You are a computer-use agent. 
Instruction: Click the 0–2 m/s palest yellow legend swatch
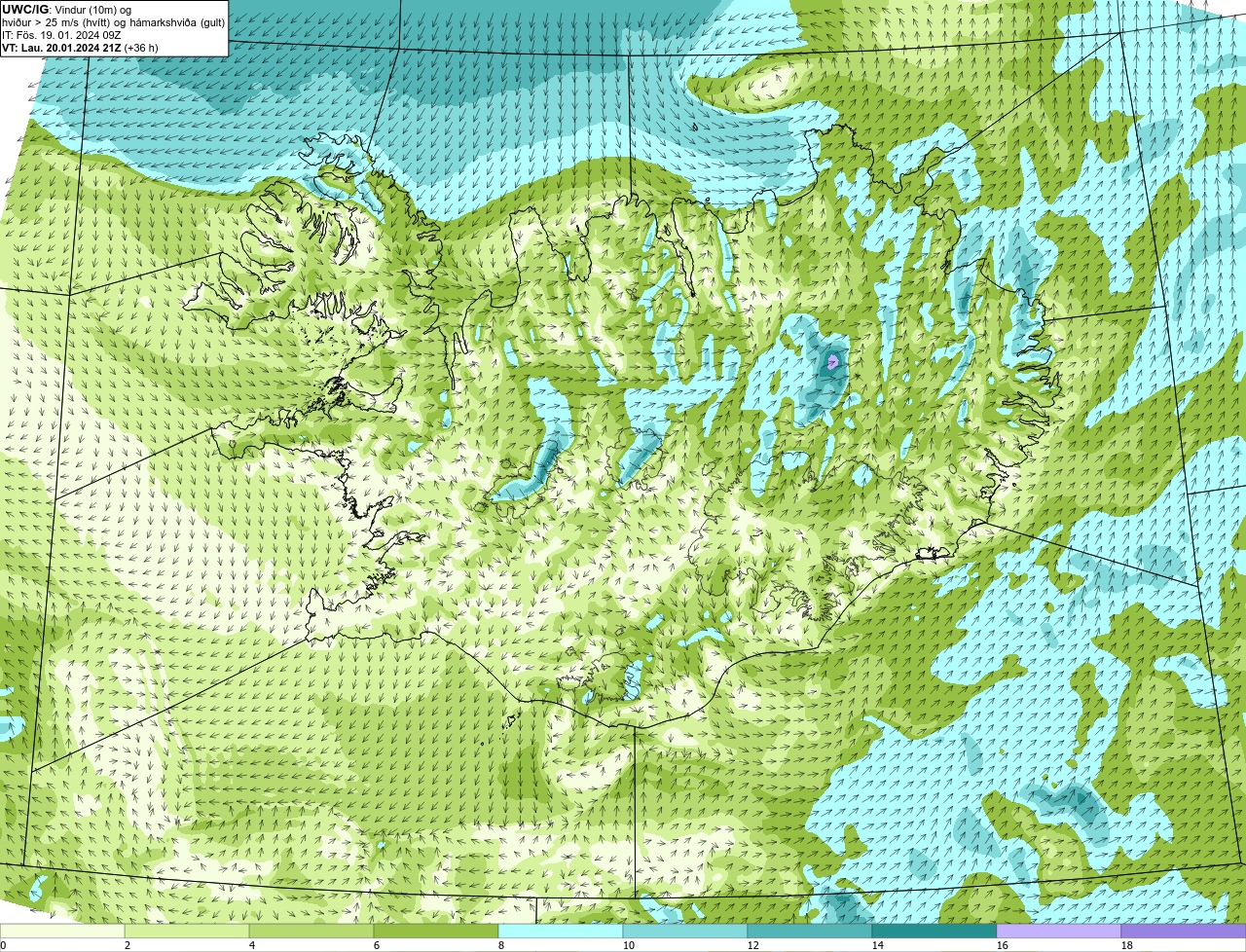(x=62, y=931)
